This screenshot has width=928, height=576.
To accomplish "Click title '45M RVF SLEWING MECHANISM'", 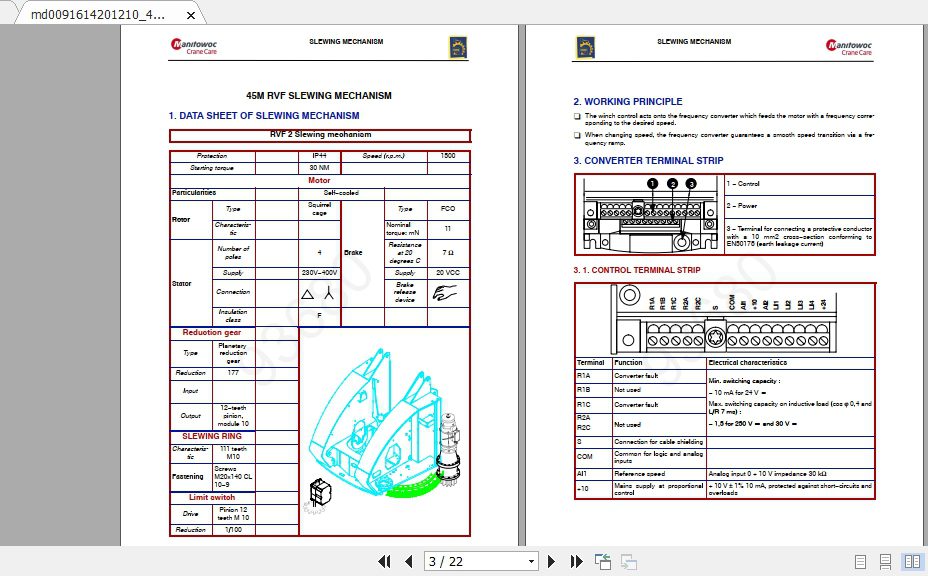I will point(319,95).
